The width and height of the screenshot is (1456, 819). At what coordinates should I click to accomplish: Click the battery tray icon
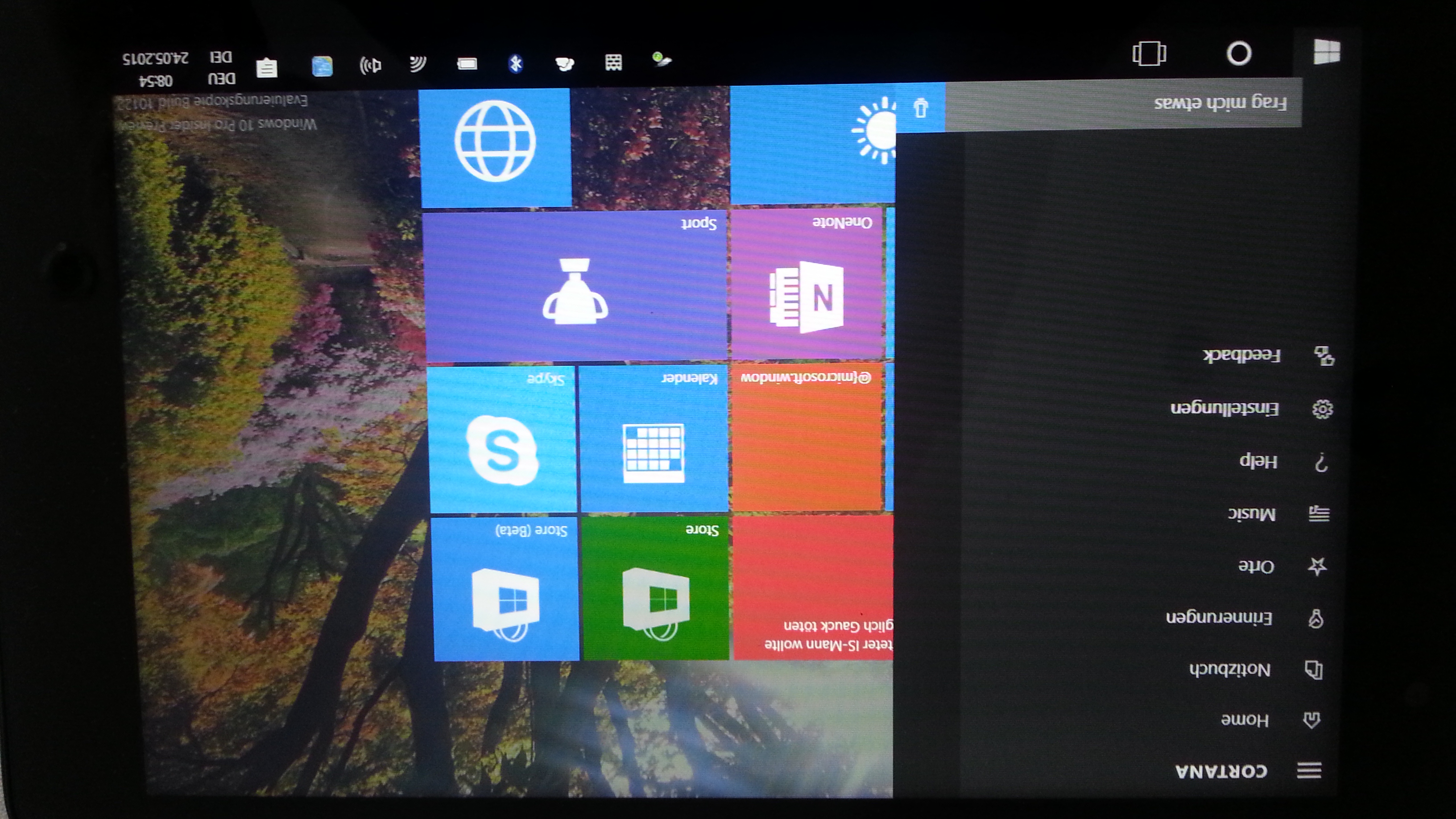(x=467, y=63)
